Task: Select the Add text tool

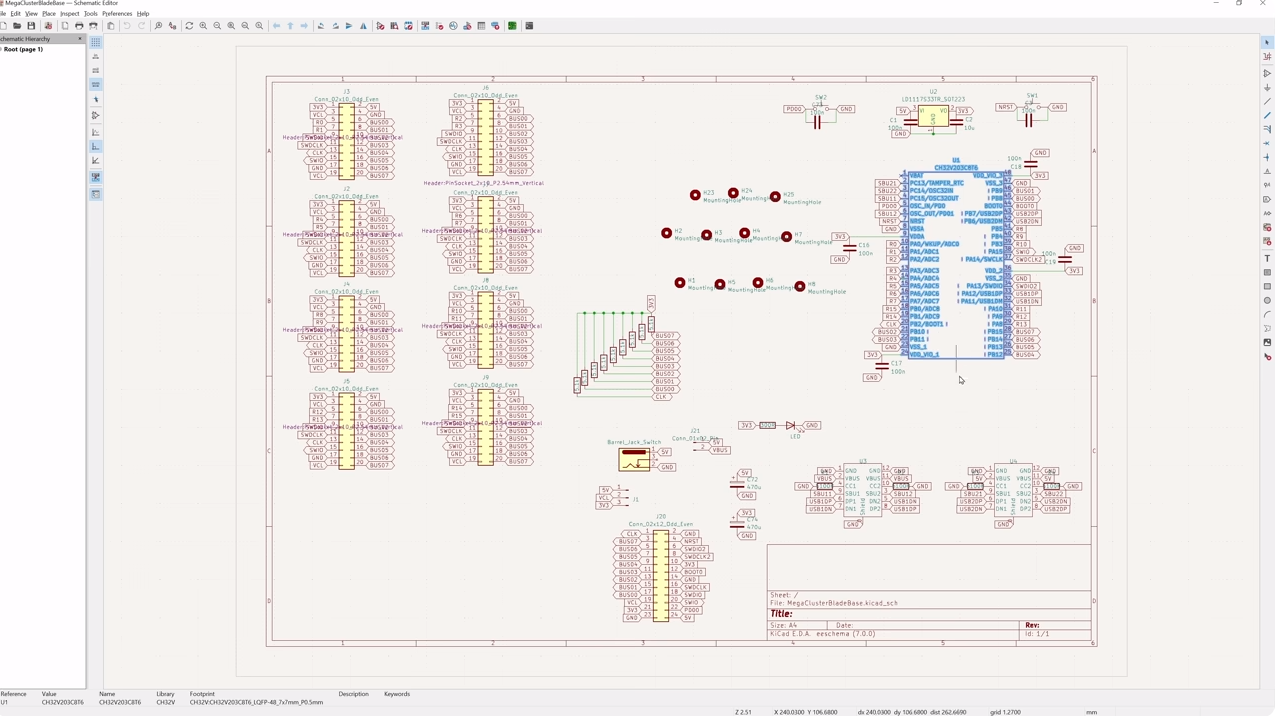Action: [x=1267, y=258]
